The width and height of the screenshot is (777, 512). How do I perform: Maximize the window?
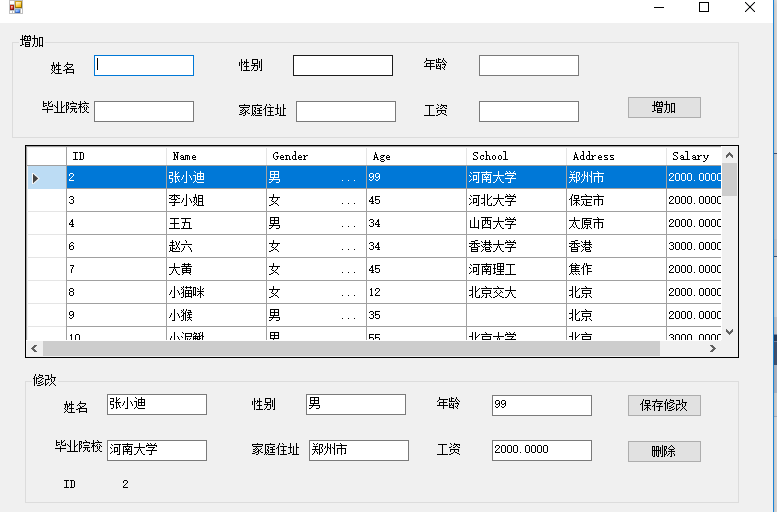(x=704, y=7)
